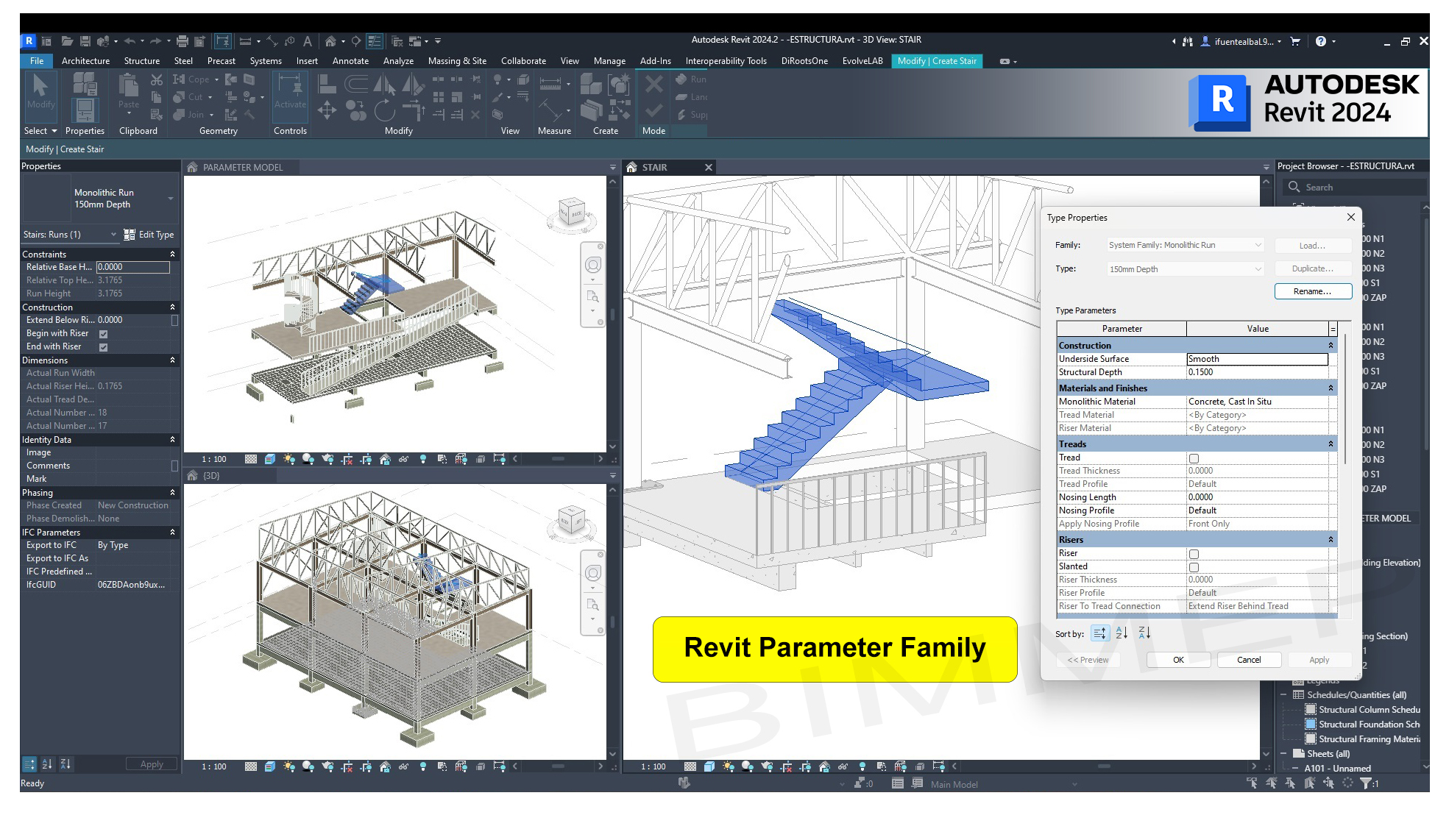The width and height of the screenshot is (1449, 840).
Task: Click the Cancel Edit Mode X icon
Action: [653, 83]
